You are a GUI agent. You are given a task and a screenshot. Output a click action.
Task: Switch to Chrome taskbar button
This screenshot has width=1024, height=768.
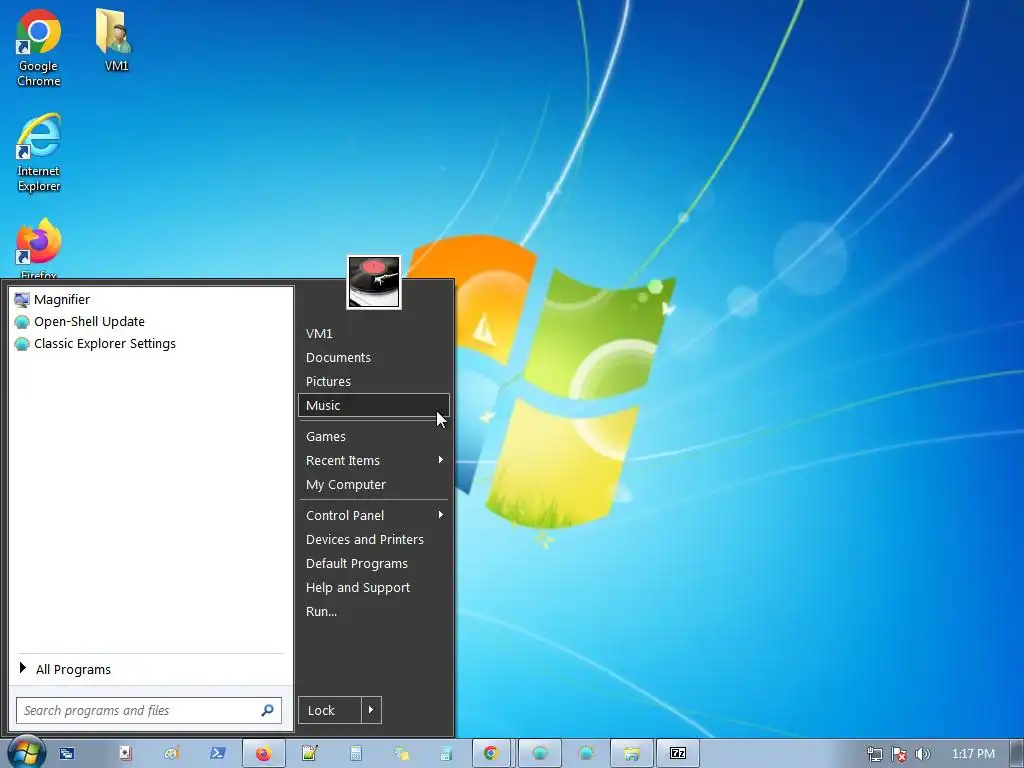[x=491, y=754]
